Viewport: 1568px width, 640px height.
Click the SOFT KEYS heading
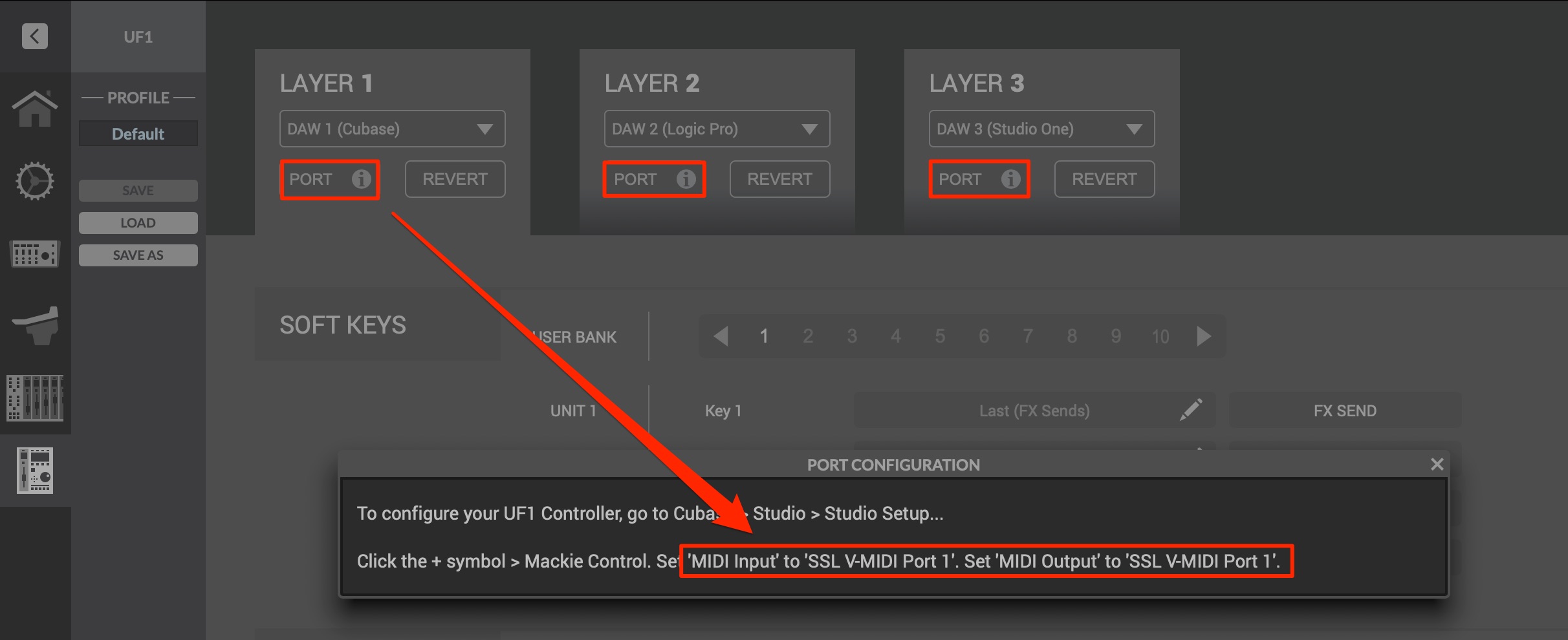[x=343, y=325]
